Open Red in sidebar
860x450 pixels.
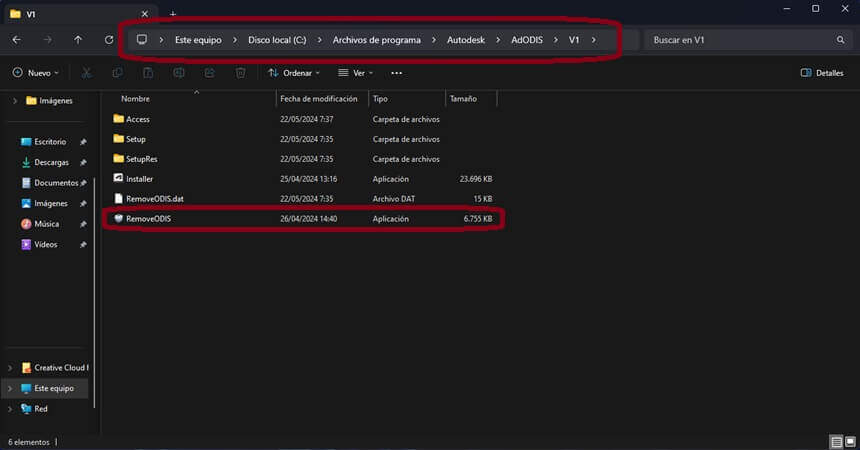(34, 409)
